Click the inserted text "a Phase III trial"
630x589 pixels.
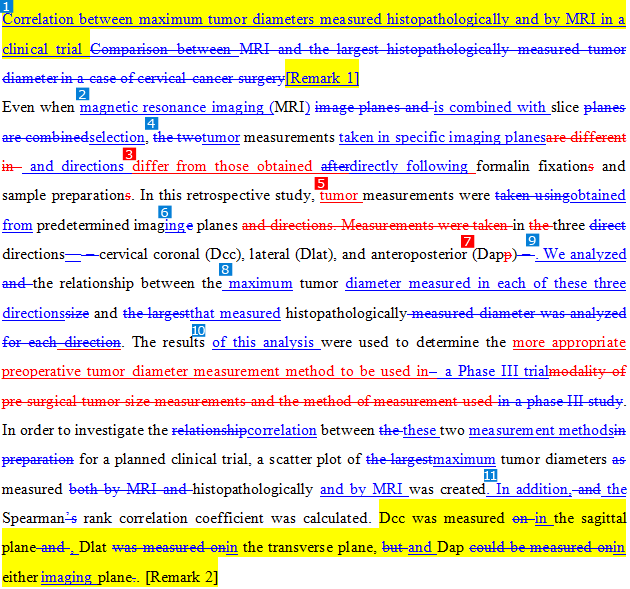coord(497,371)
